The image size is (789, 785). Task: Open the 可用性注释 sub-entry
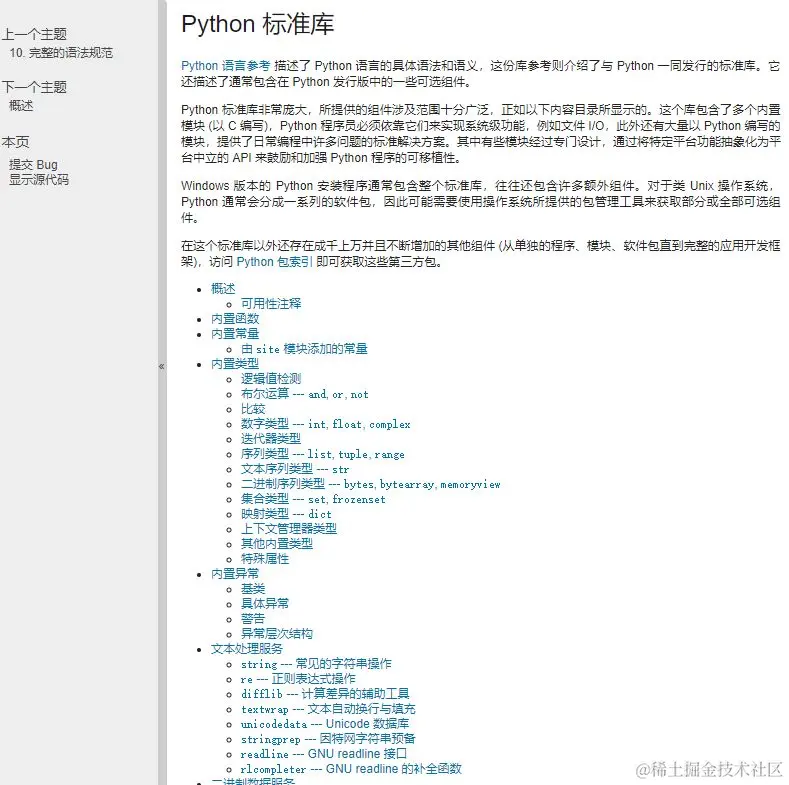click(271, 303)
